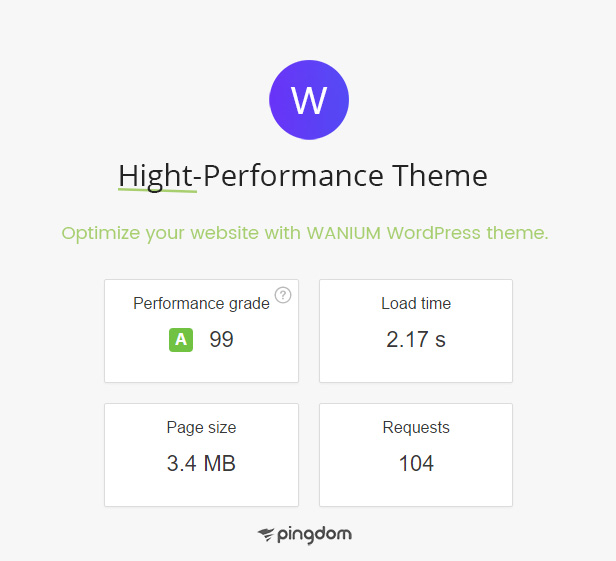The width and height of the screenshot is (616, 561).
Task: Open the Requests card
Action: [x=416, y=455]
